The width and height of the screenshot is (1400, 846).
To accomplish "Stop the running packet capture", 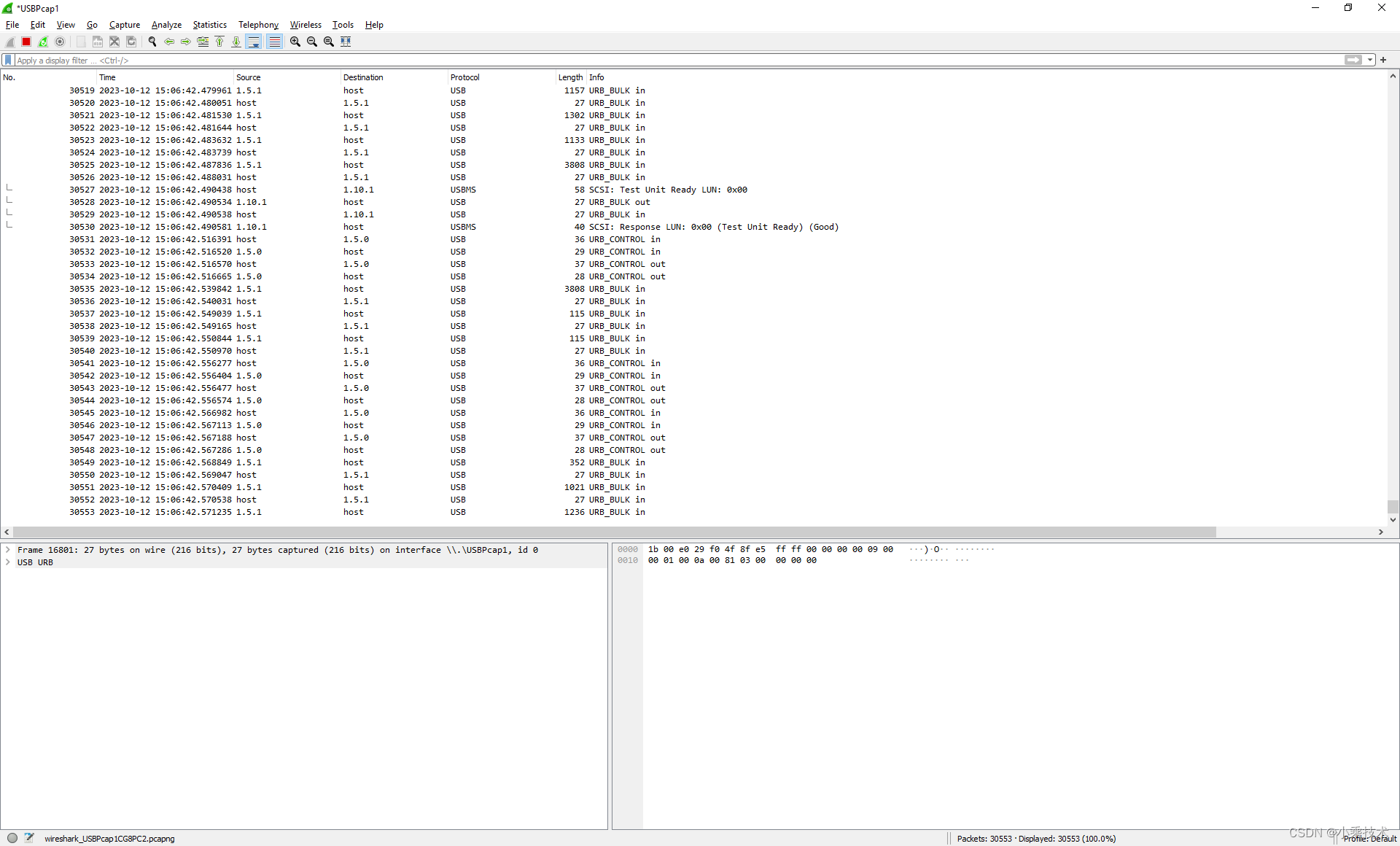I will tap(26, 42).
